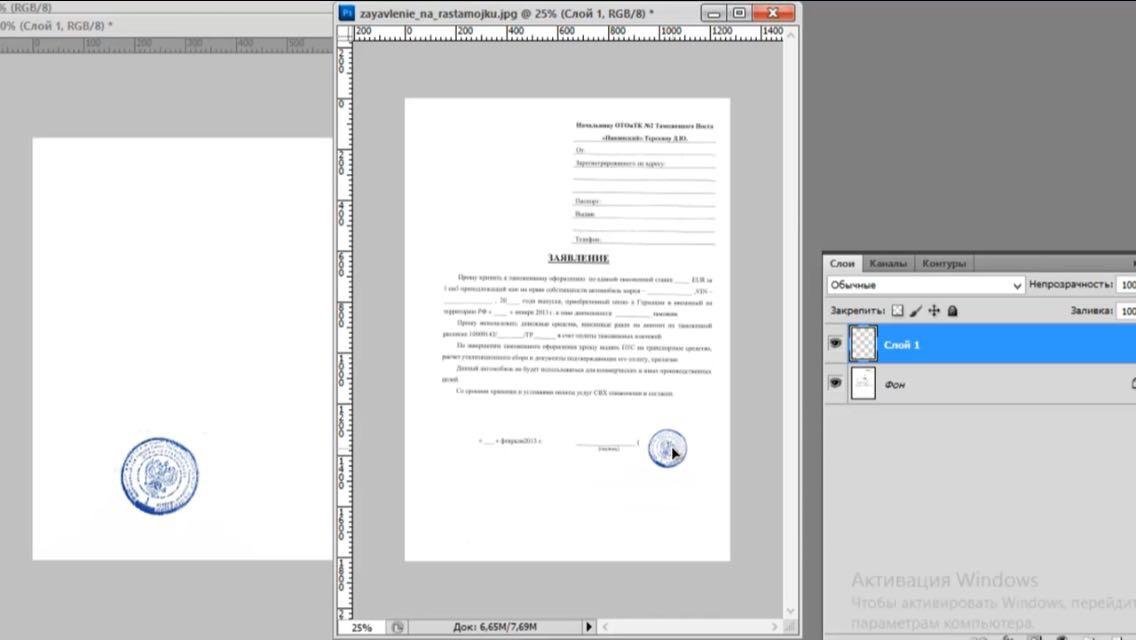This screenshot has height=640, width=1136.
Task: Expand the document status info arrow menu
Action: click(588, 627)
